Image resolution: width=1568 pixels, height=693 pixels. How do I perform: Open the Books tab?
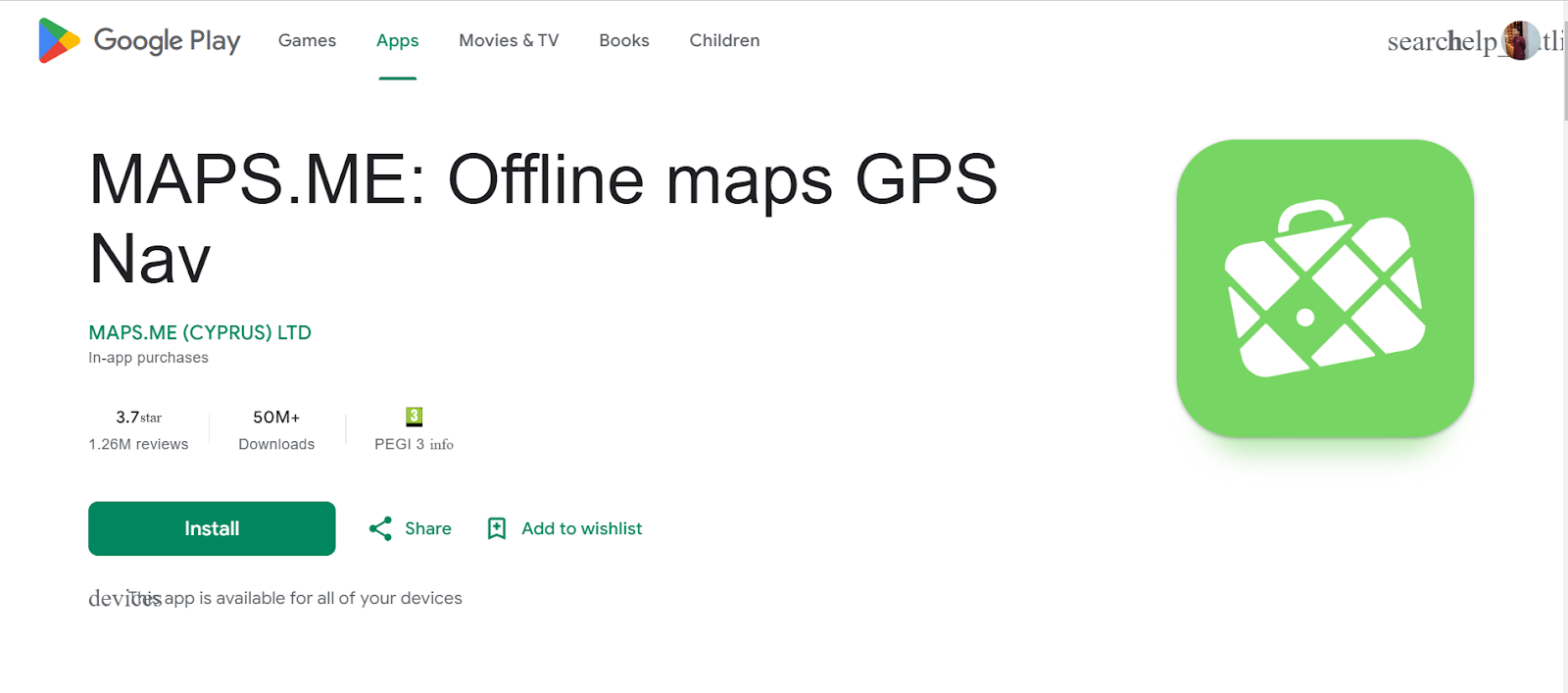(x=624, y=40)
